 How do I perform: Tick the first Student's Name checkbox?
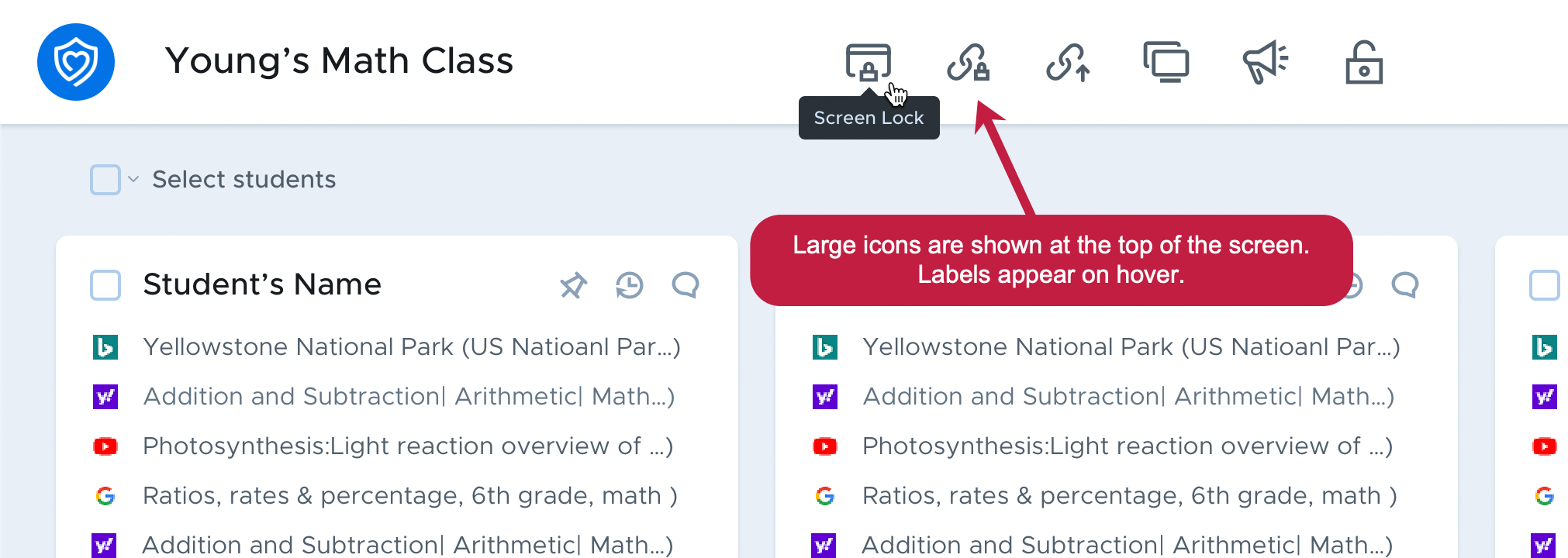pyautogui.click(x=105, y=285)
